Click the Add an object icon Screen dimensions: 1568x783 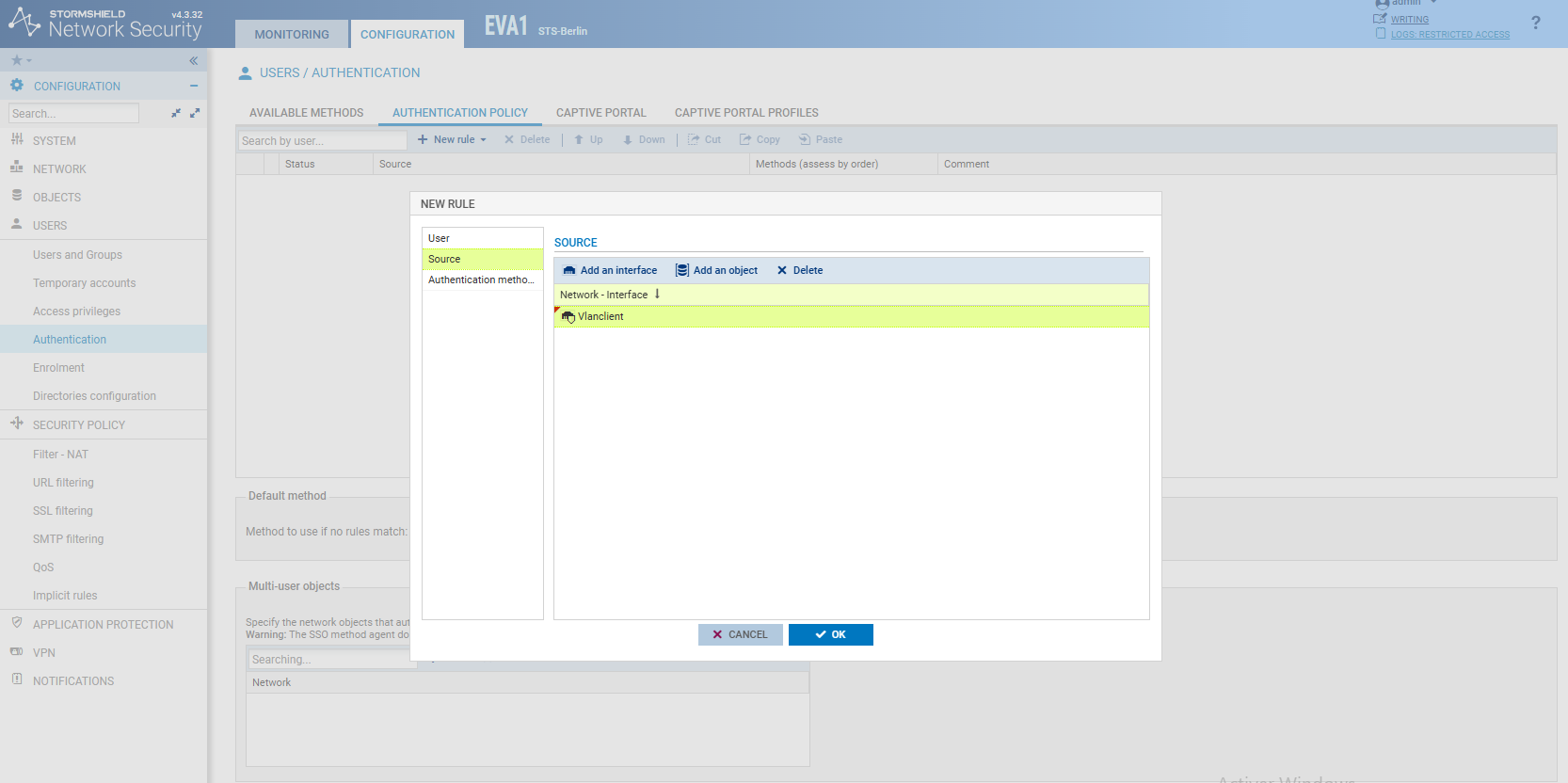[682, 270]
